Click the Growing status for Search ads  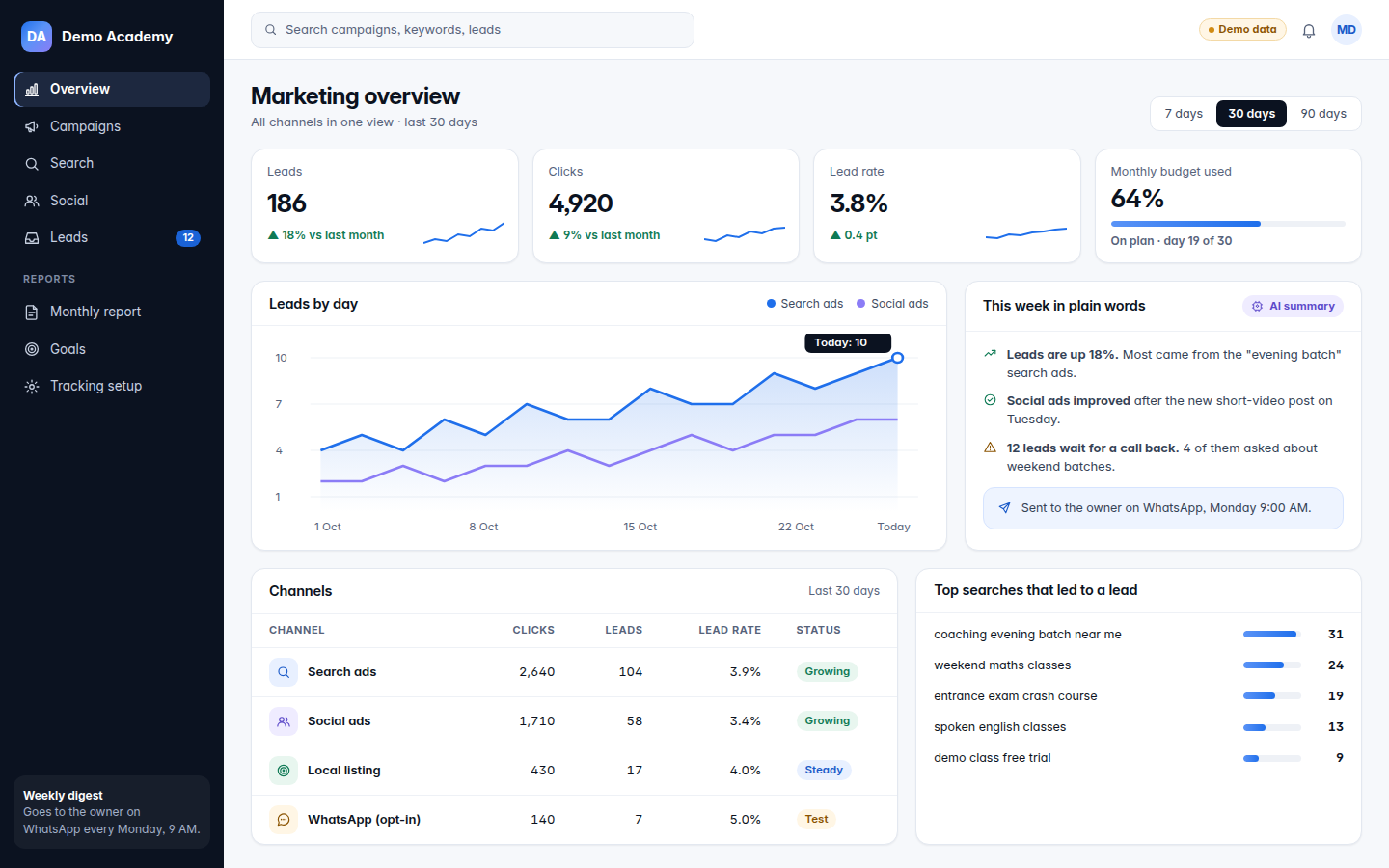pyautogui.click(x=828, y=672)
